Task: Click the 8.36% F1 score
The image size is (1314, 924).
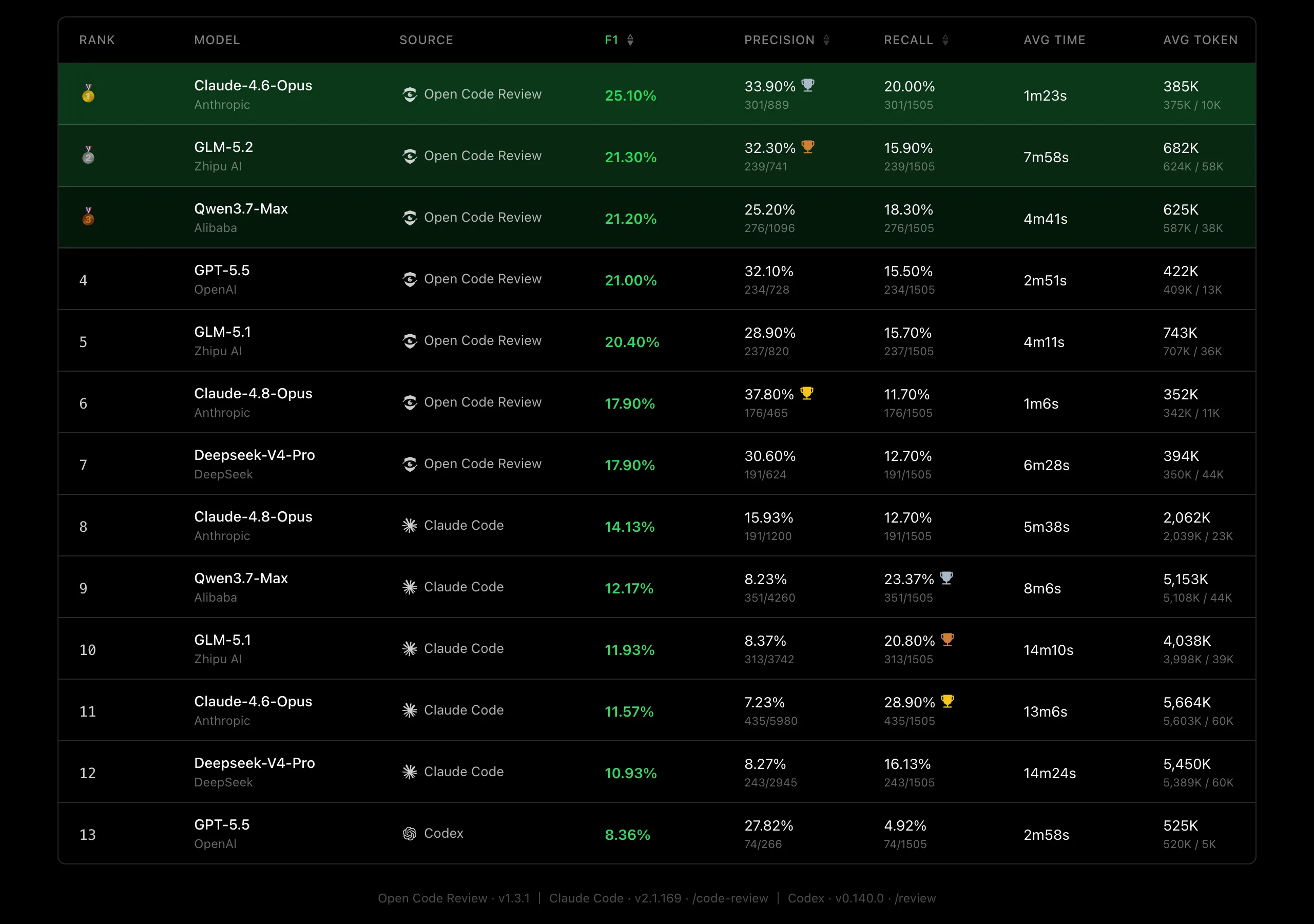Action: pos(627,835)
